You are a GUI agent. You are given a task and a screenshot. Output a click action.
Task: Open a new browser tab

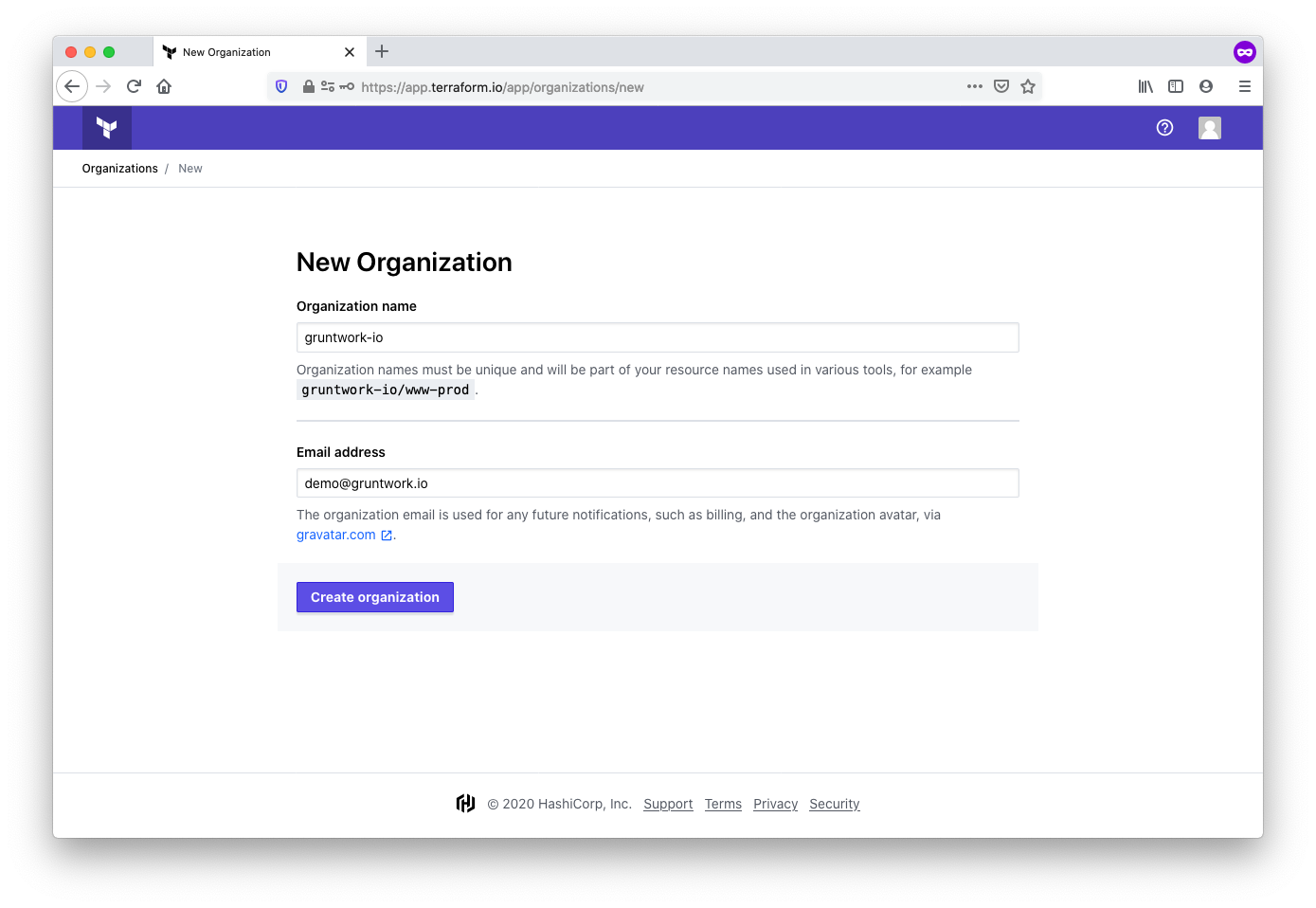pos(382,52)
